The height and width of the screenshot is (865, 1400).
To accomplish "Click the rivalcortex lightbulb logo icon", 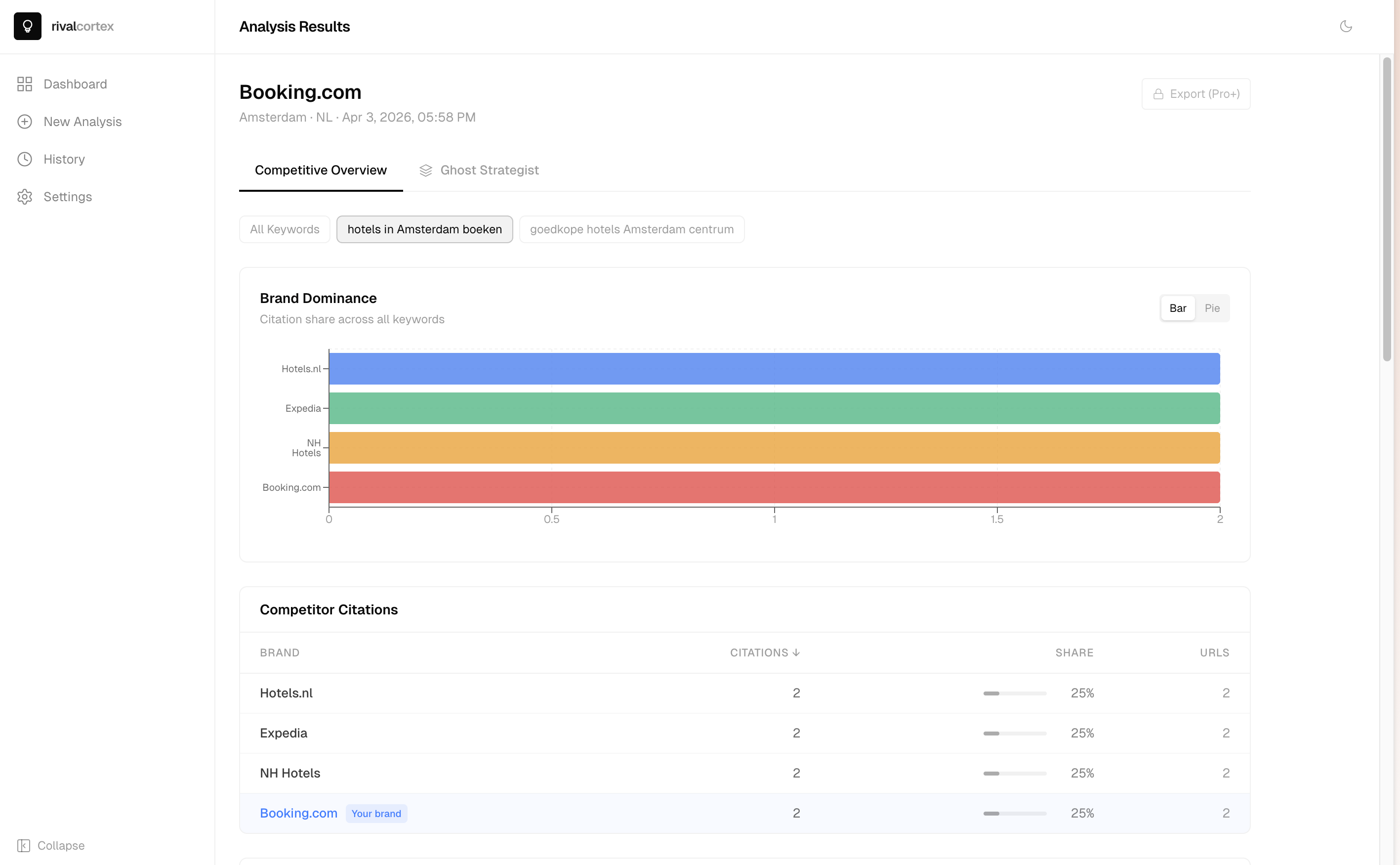I will tap(28, 26).
